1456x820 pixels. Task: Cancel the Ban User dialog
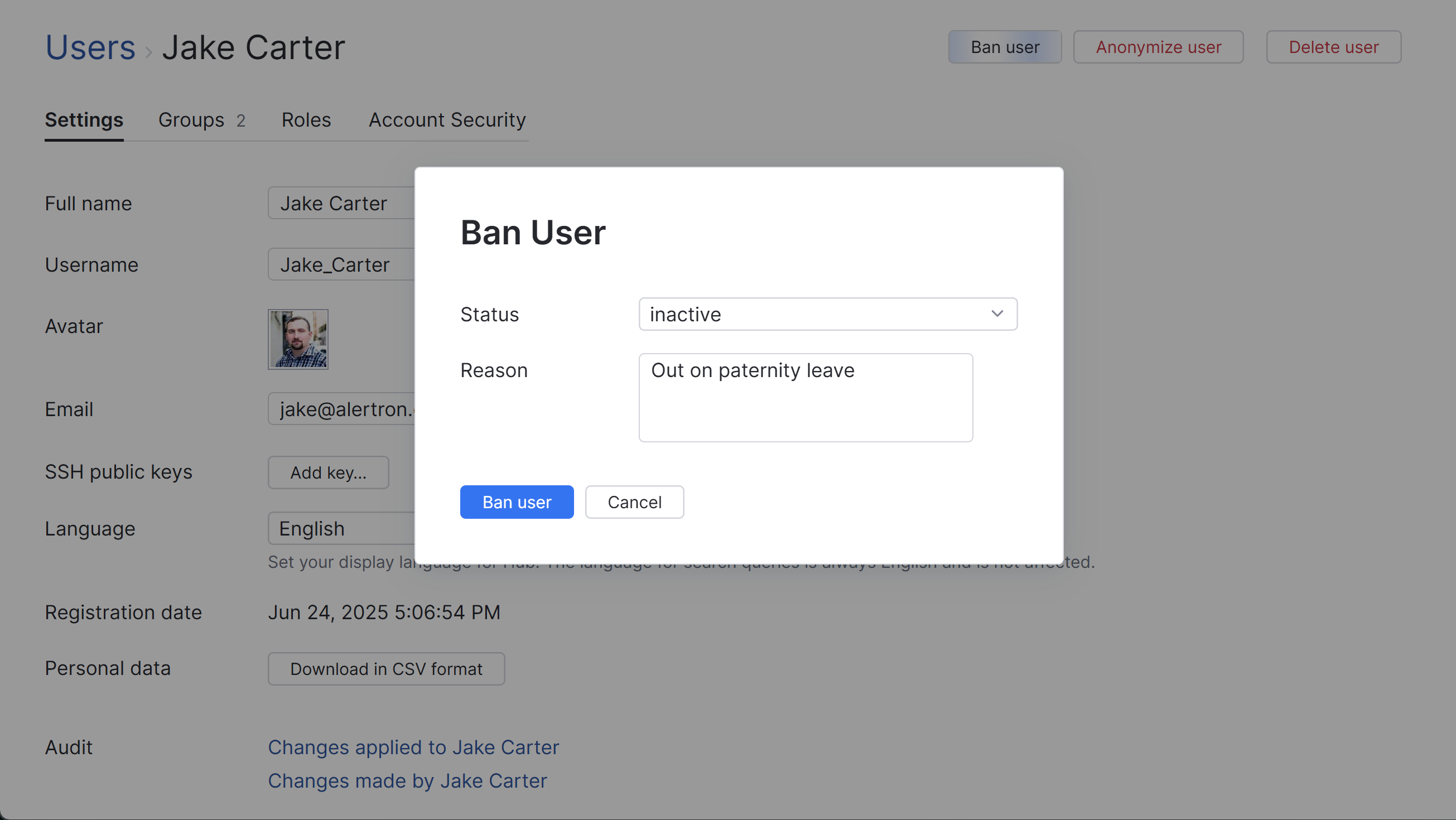[634, 502]
